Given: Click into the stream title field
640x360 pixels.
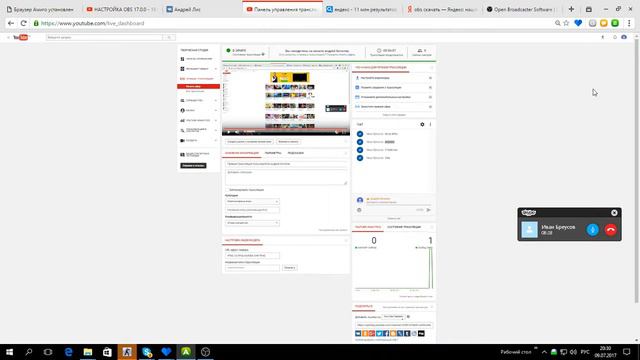Looking at the screenshot, I should tap(286, 164).
